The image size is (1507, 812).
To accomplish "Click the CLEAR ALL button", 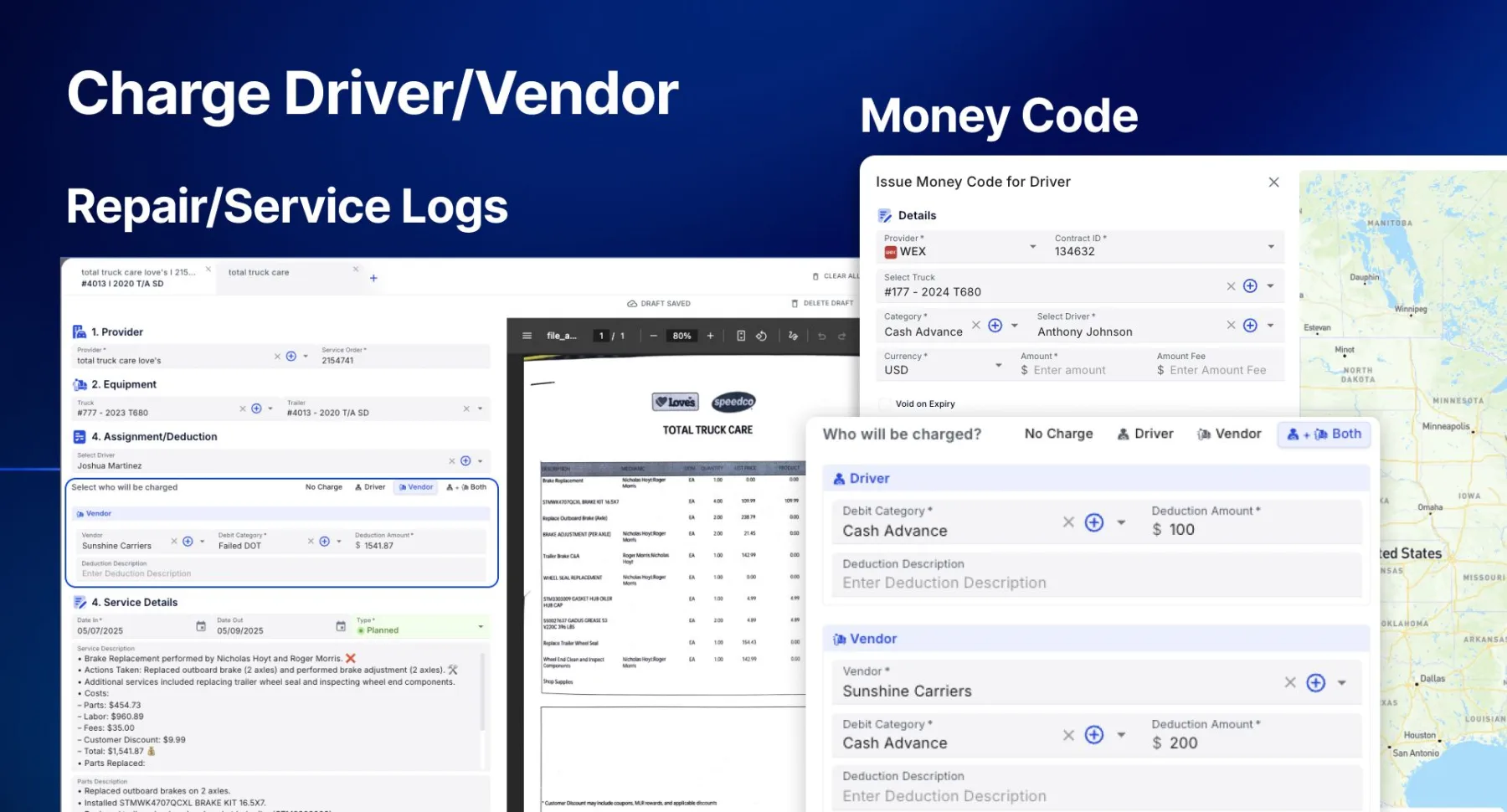I will coord(836,276).
